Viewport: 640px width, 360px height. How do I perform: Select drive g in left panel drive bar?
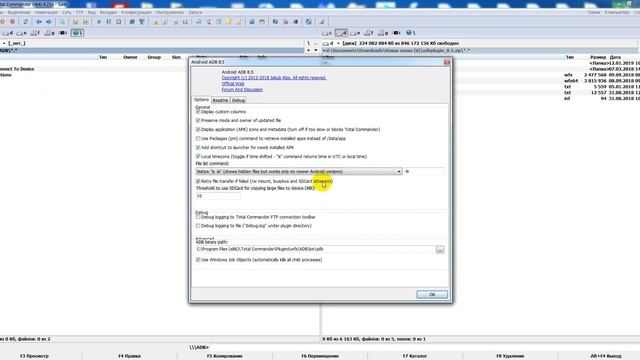[49, 33]
